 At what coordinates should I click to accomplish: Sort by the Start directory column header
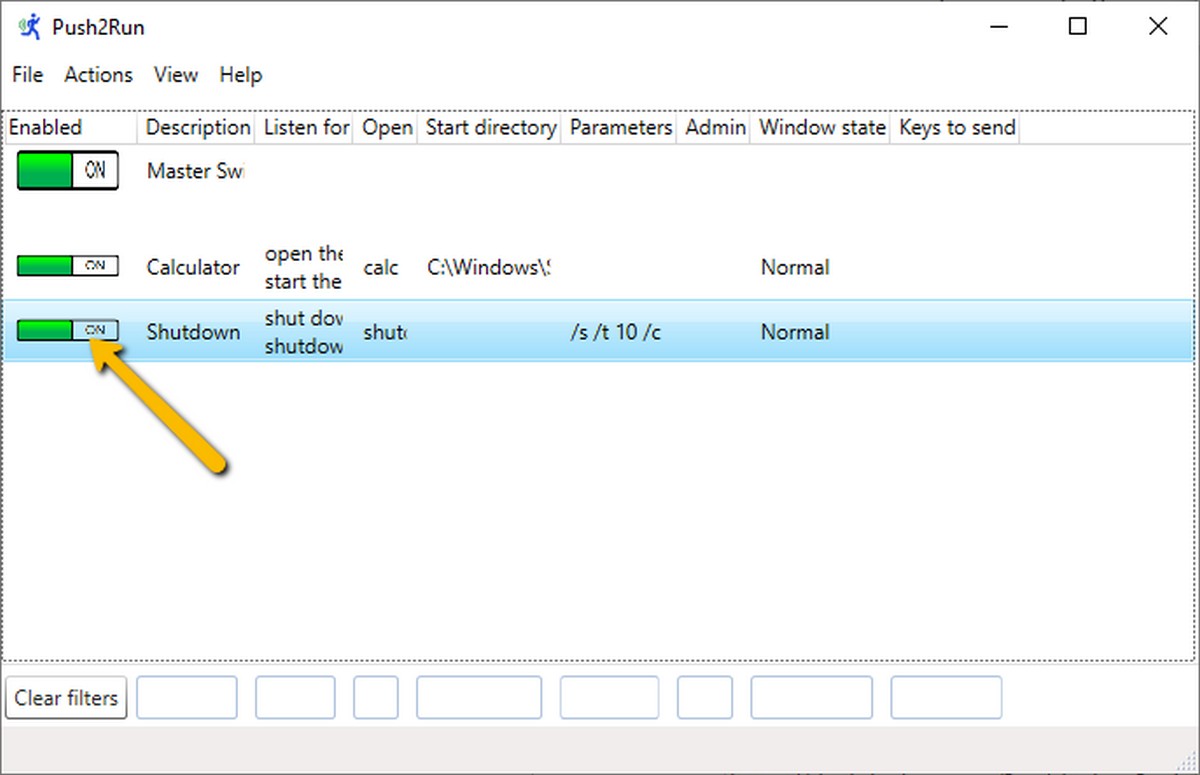pyautogui.click(x=490, y=128)
